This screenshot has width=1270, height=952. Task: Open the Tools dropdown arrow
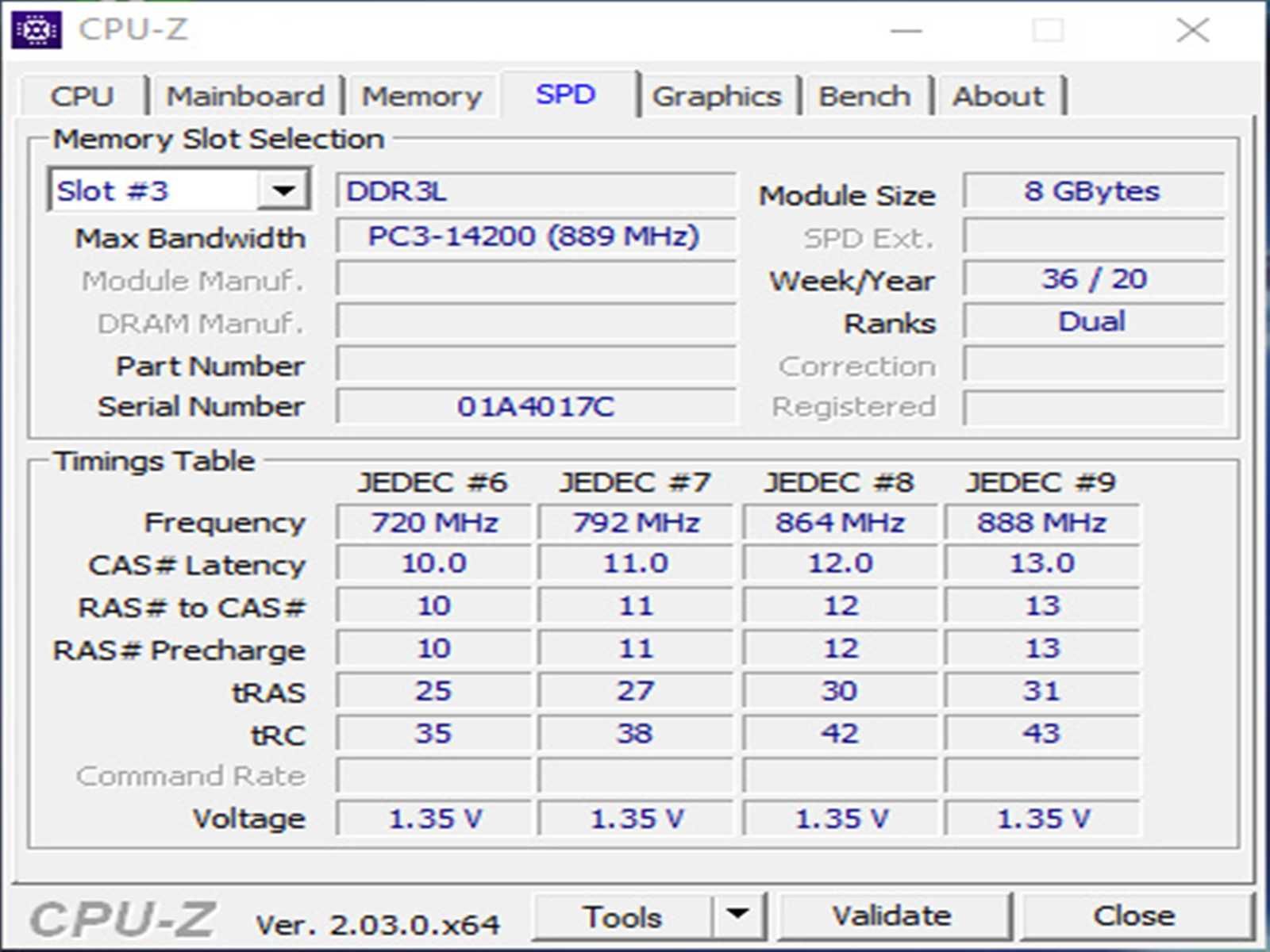pyautogui.click(x=738, y=915)
